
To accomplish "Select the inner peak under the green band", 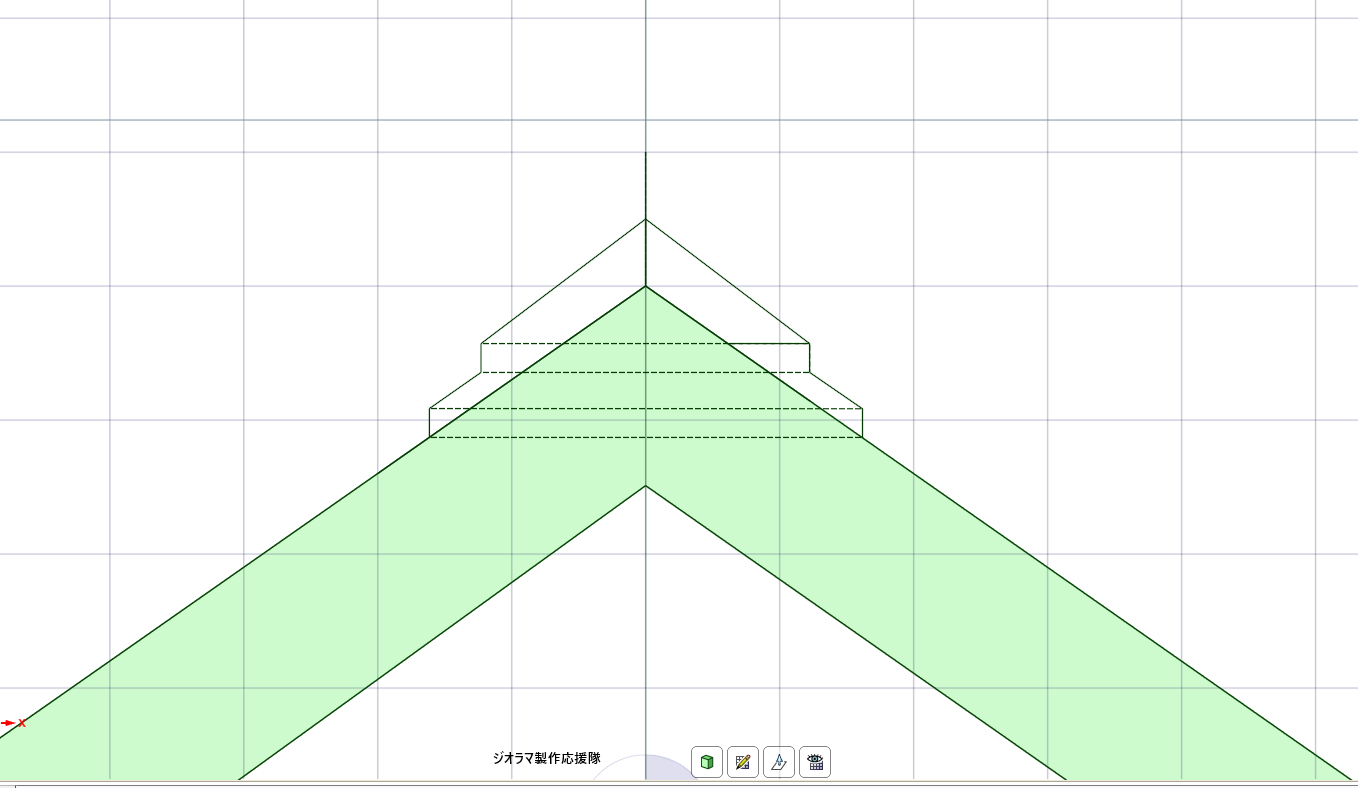I will pyautogui.click(x=645, y=486).
